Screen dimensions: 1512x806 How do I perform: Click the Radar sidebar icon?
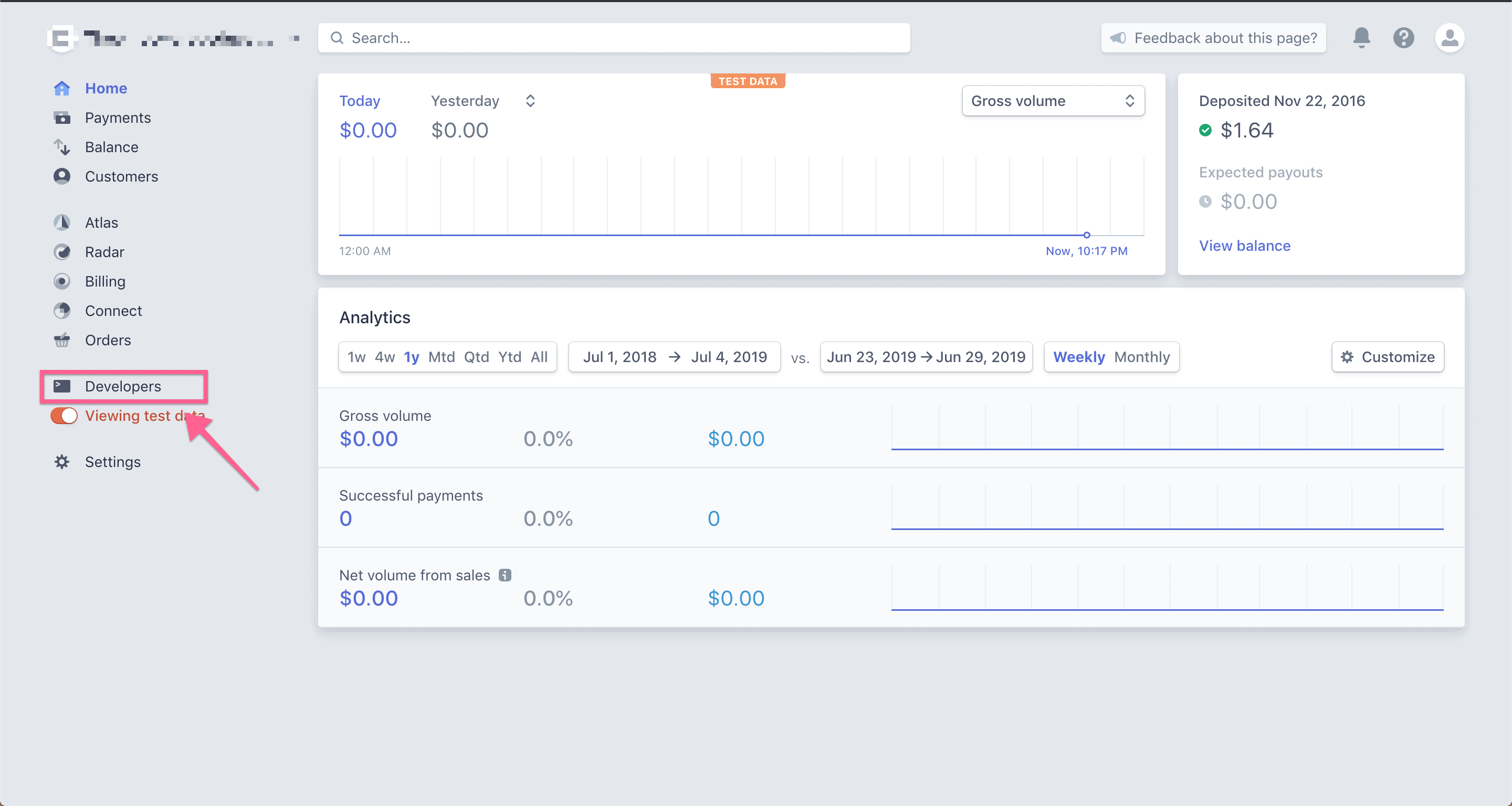pyautogui.click(x=61, y=252)
